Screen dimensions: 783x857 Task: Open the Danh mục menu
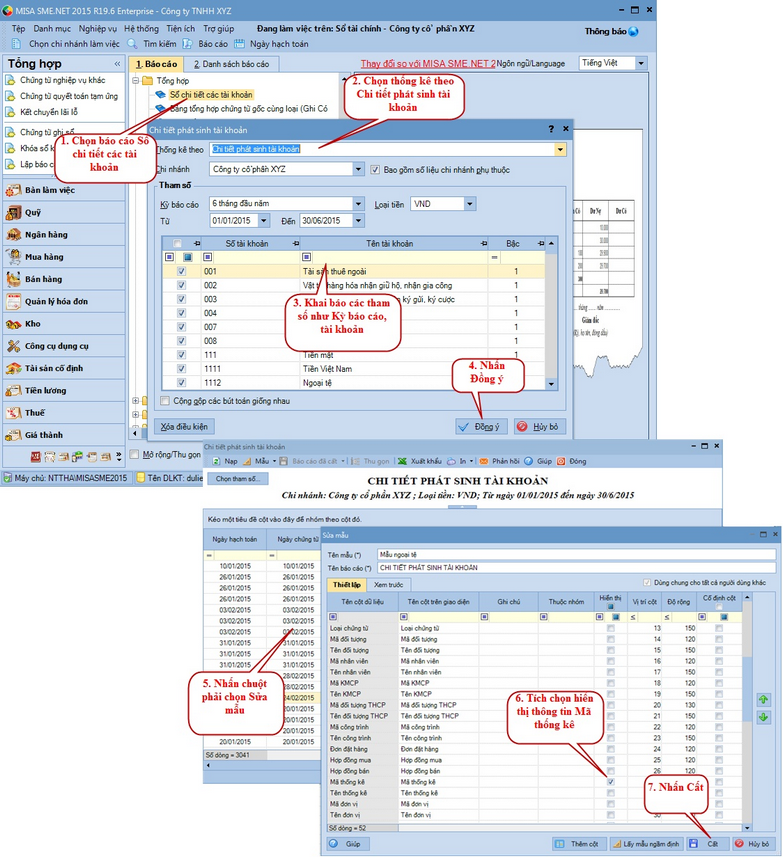point(52,28)
